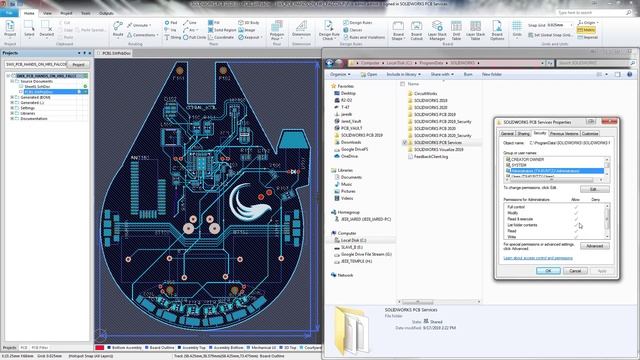Switch to the Project ribbon tab
Screen dimensions: 640x360
click(66, 13)
